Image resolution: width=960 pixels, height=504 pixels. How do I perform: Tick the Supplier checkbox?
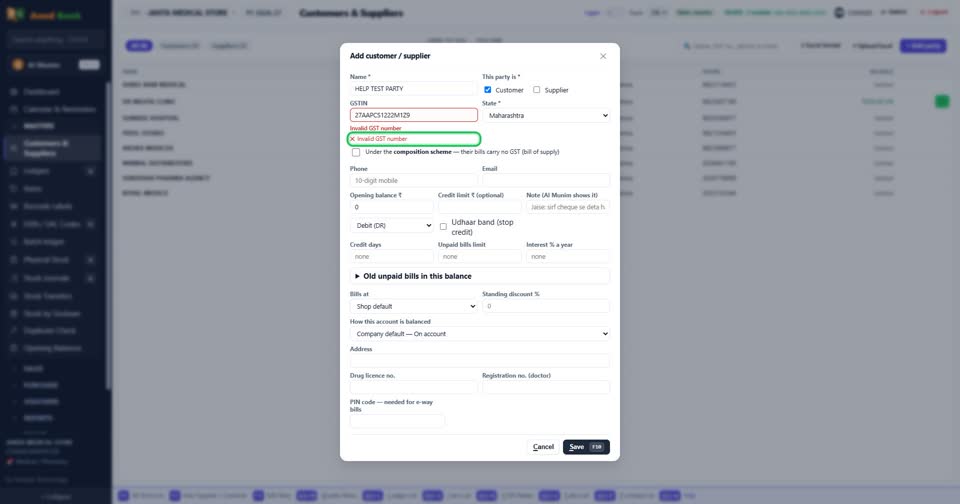[536, 89]
